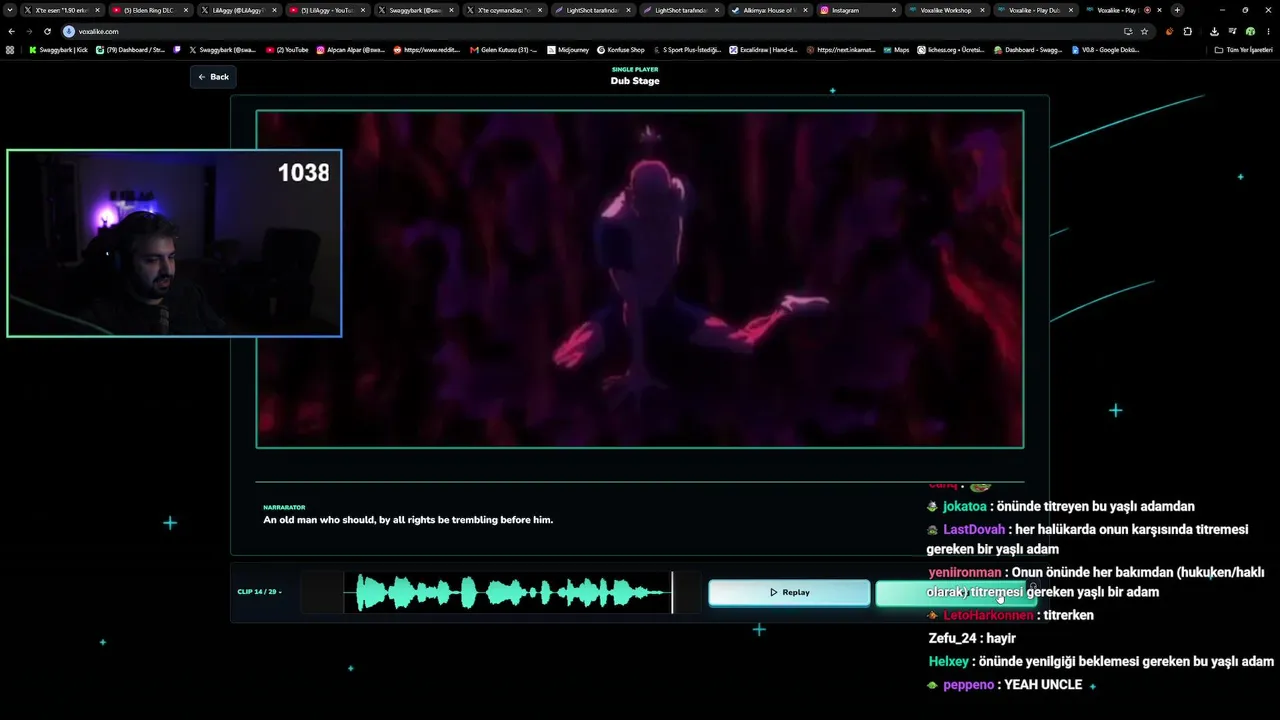1280x720 pixels.
Task: Close the Instagram tab
Action: (x=892, y=10)
